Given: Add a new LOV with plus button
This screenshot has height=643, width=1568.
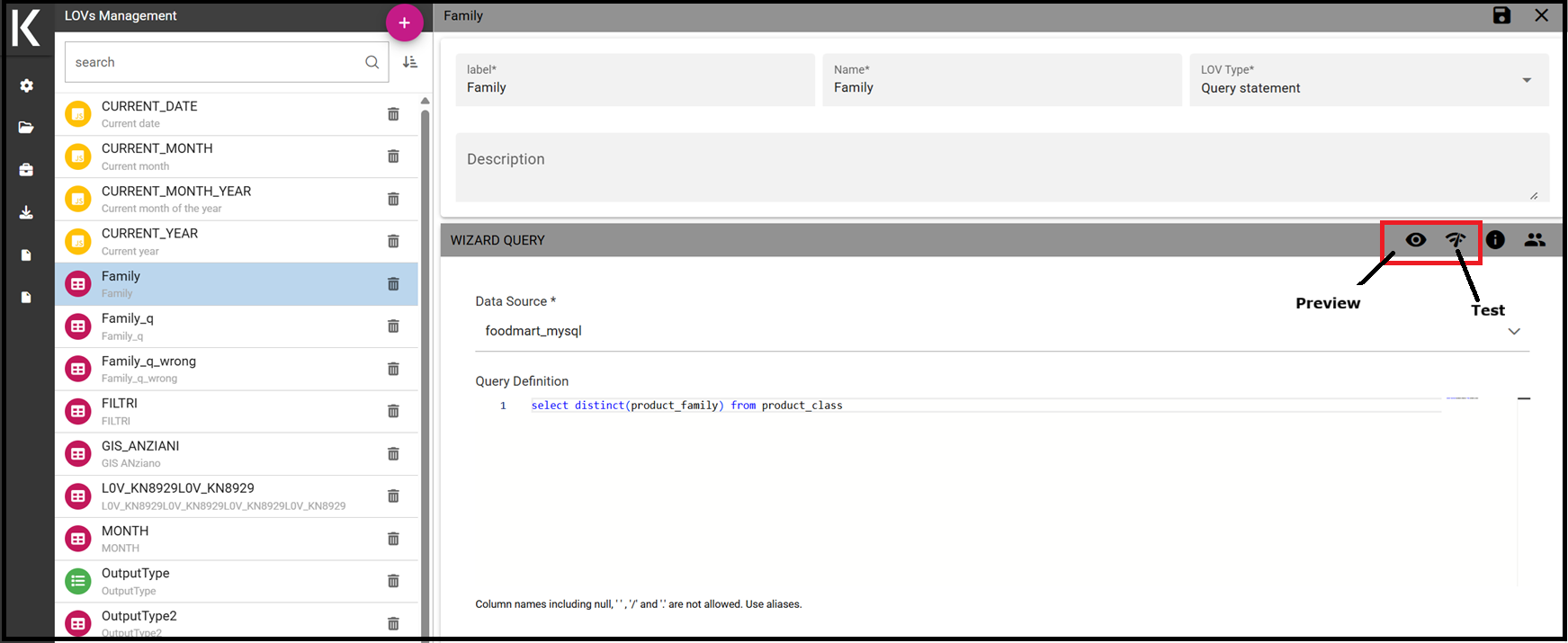Looking at the screenshot, I should point(404,22).
